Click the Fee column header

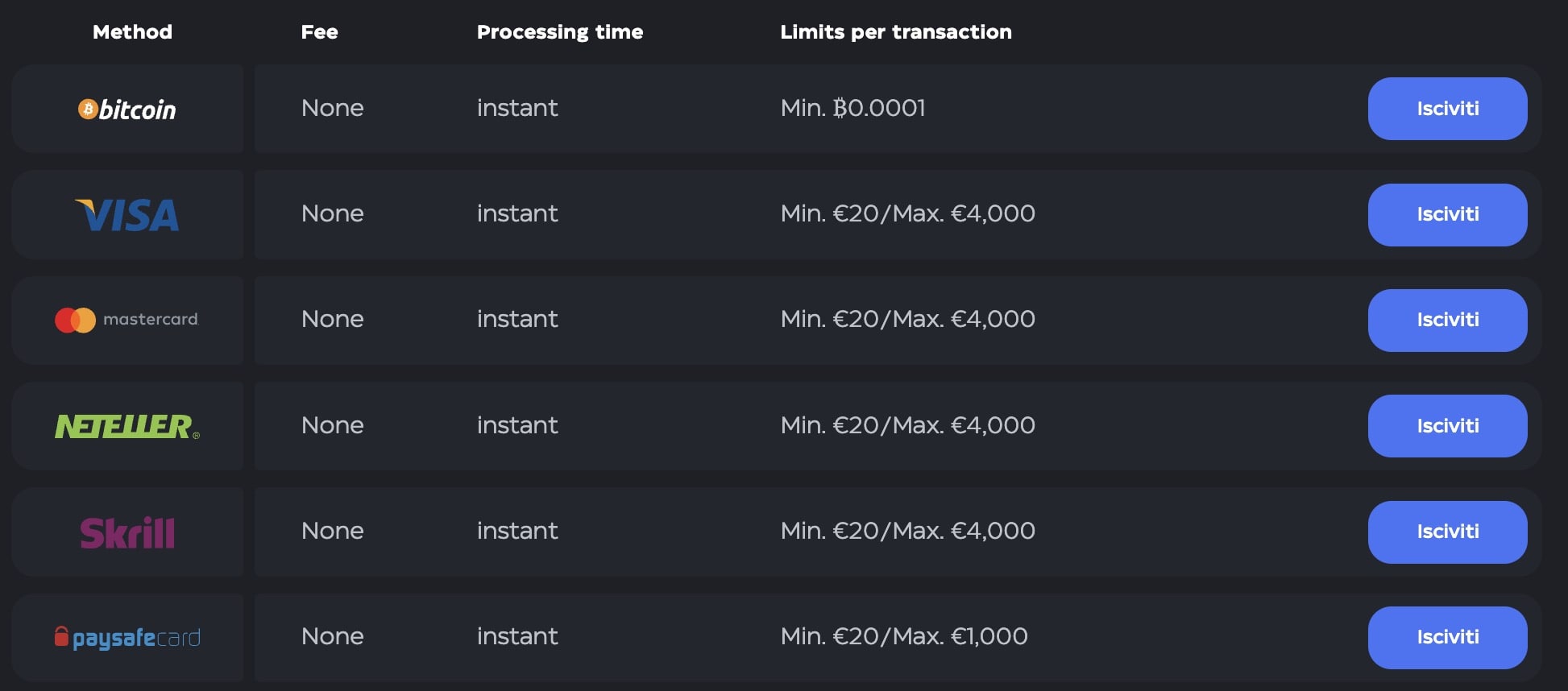319,32
